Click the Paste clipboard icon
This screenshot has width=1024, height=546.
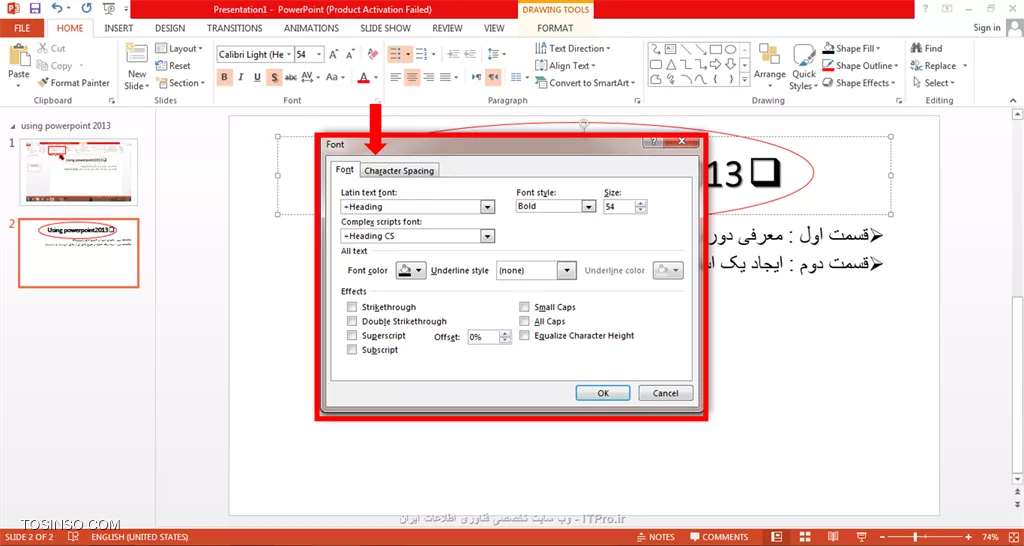point(19,56)
